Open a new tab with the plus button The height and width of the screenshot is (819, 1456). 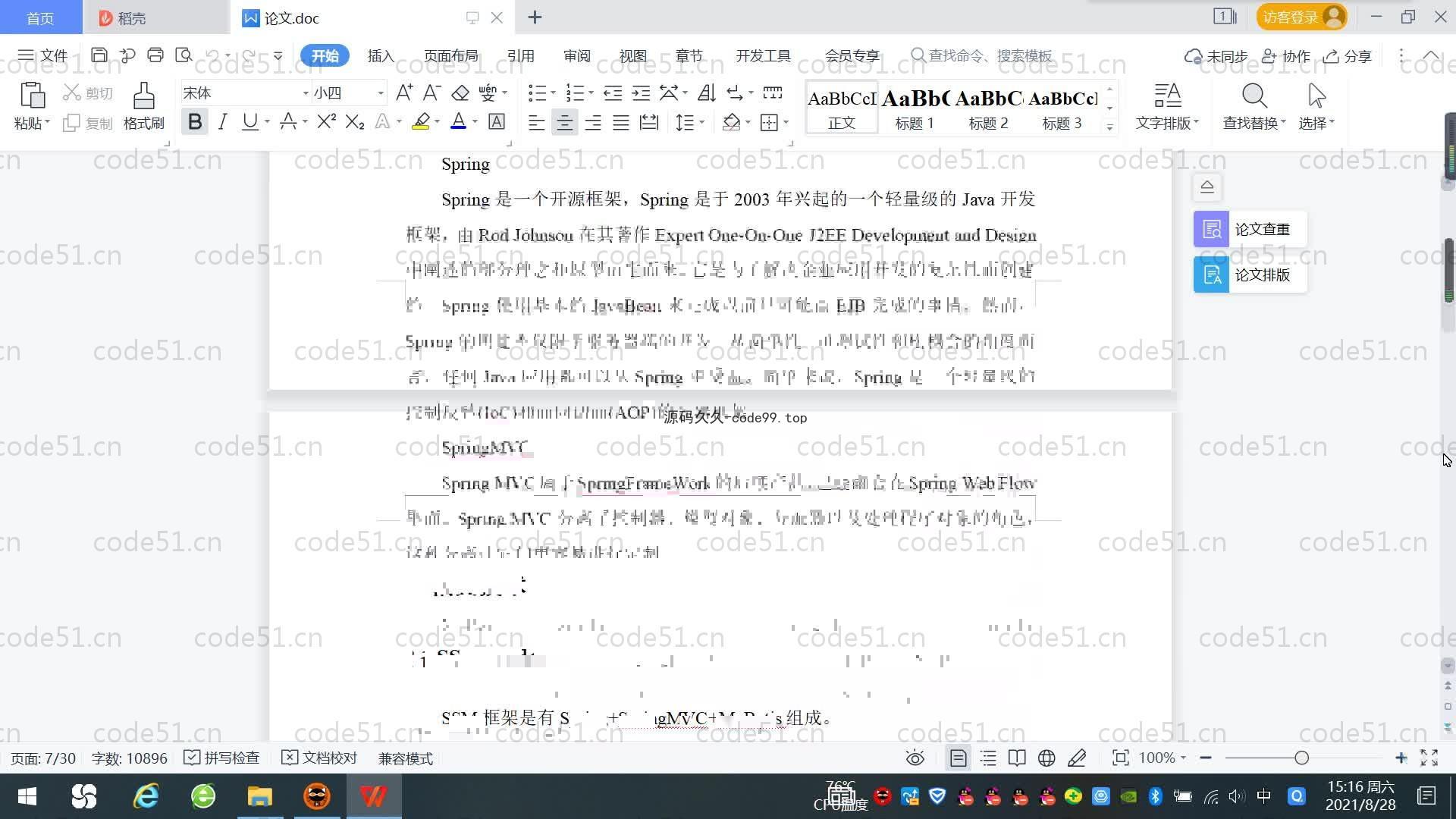coord(535,17)
